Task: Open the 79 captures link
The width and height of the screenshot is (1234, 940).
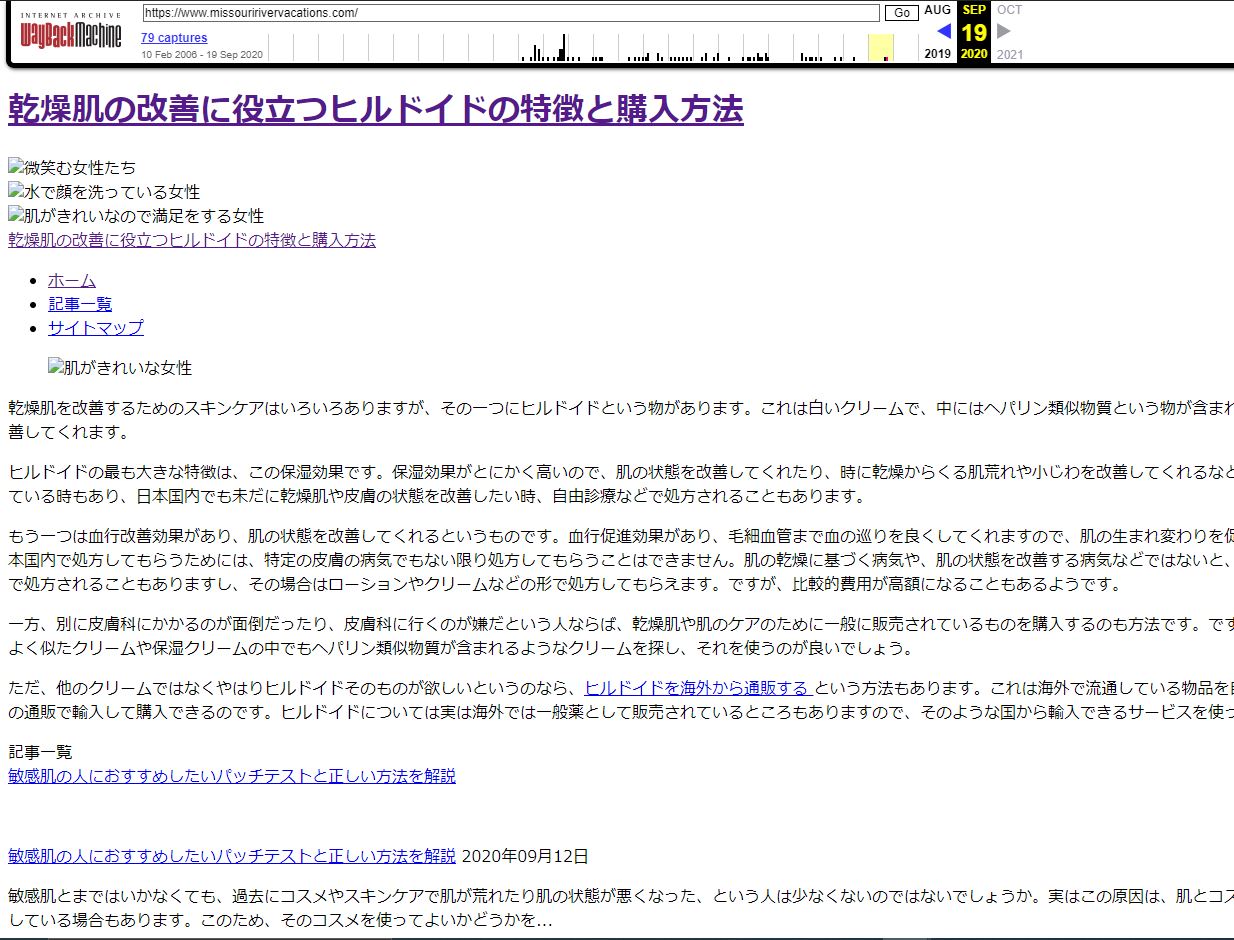Action: tap(174, 38)
